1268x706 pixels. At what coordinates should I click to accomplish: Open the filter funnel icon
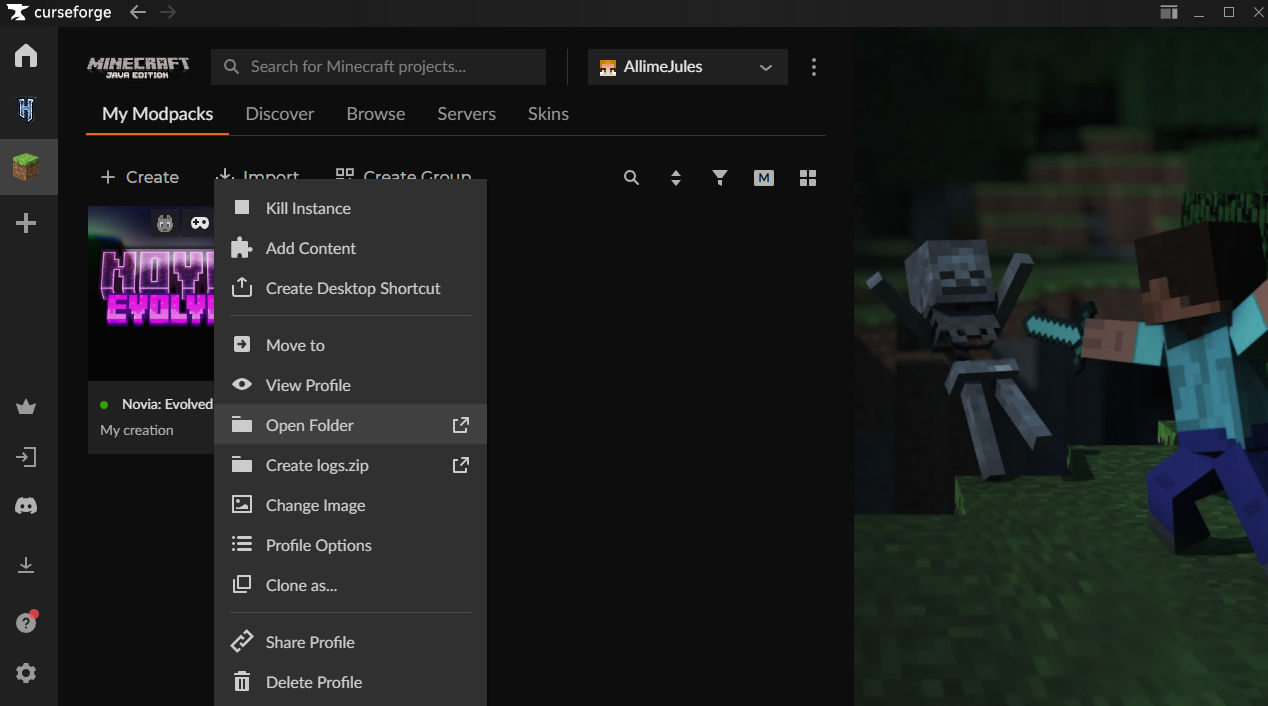pos(720,178)
